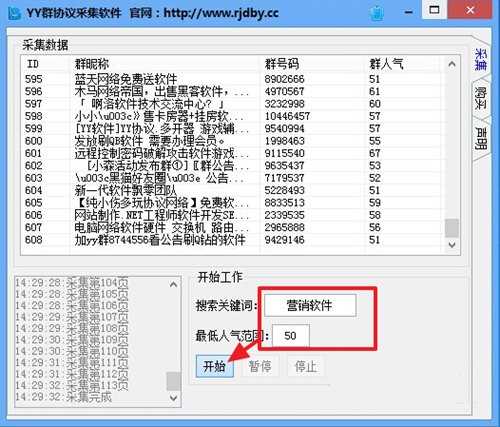Start collecting with the 开始 button
This screenshot has width=500, height=427.
coord(215,366)
